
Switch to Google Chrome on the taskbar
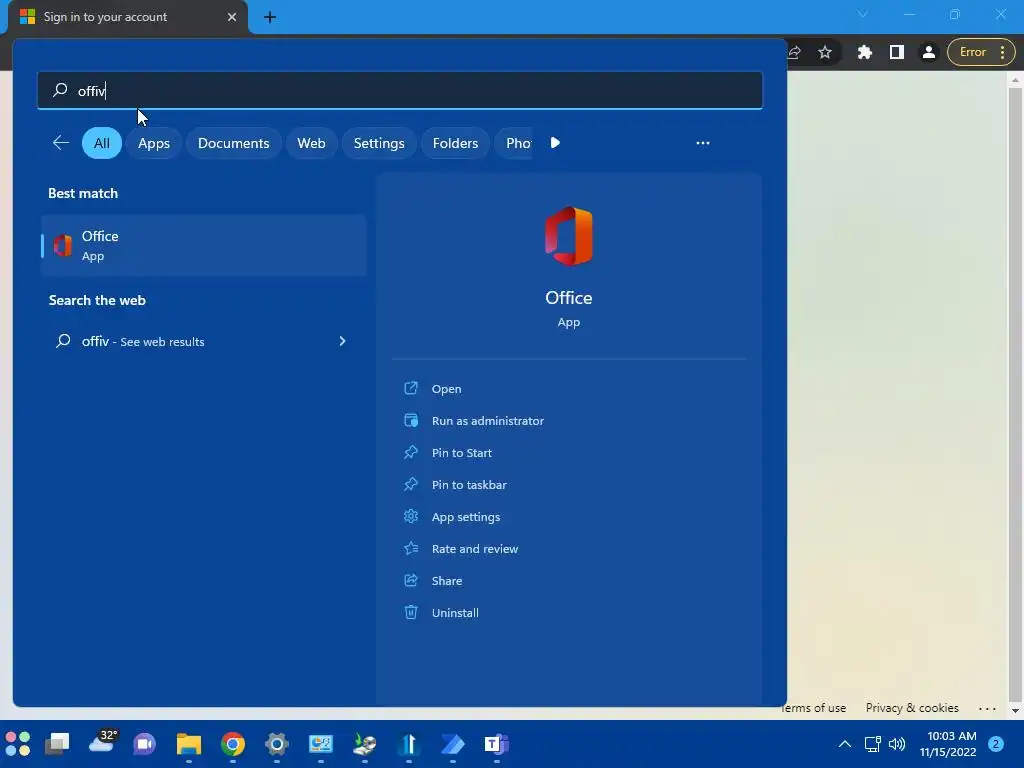[232, 744]
